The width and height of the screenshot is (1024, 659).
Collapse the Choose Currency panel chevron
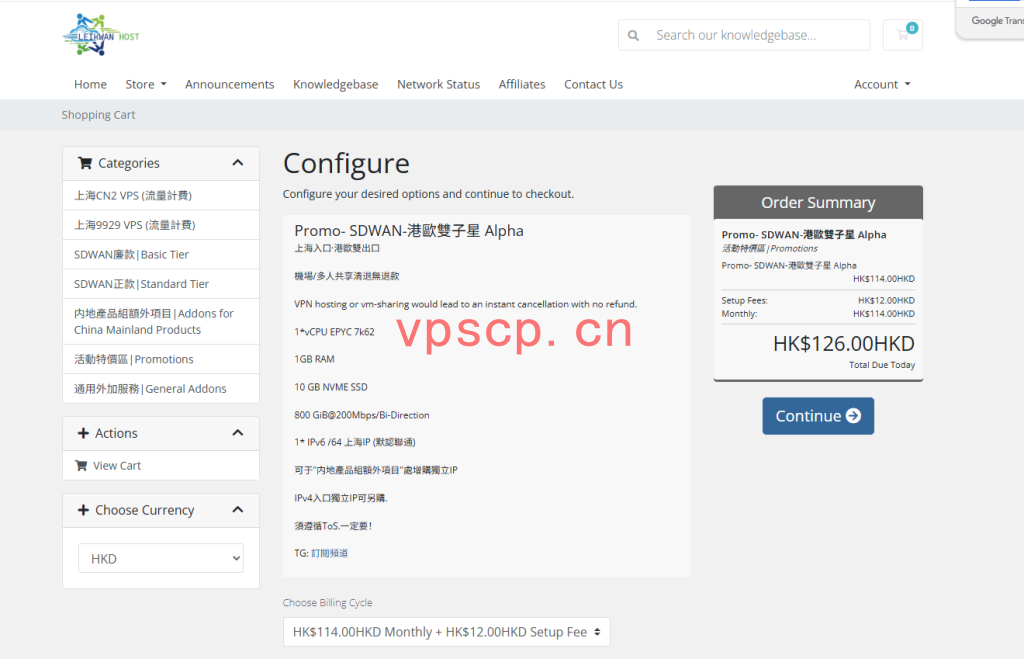[238, 510]
